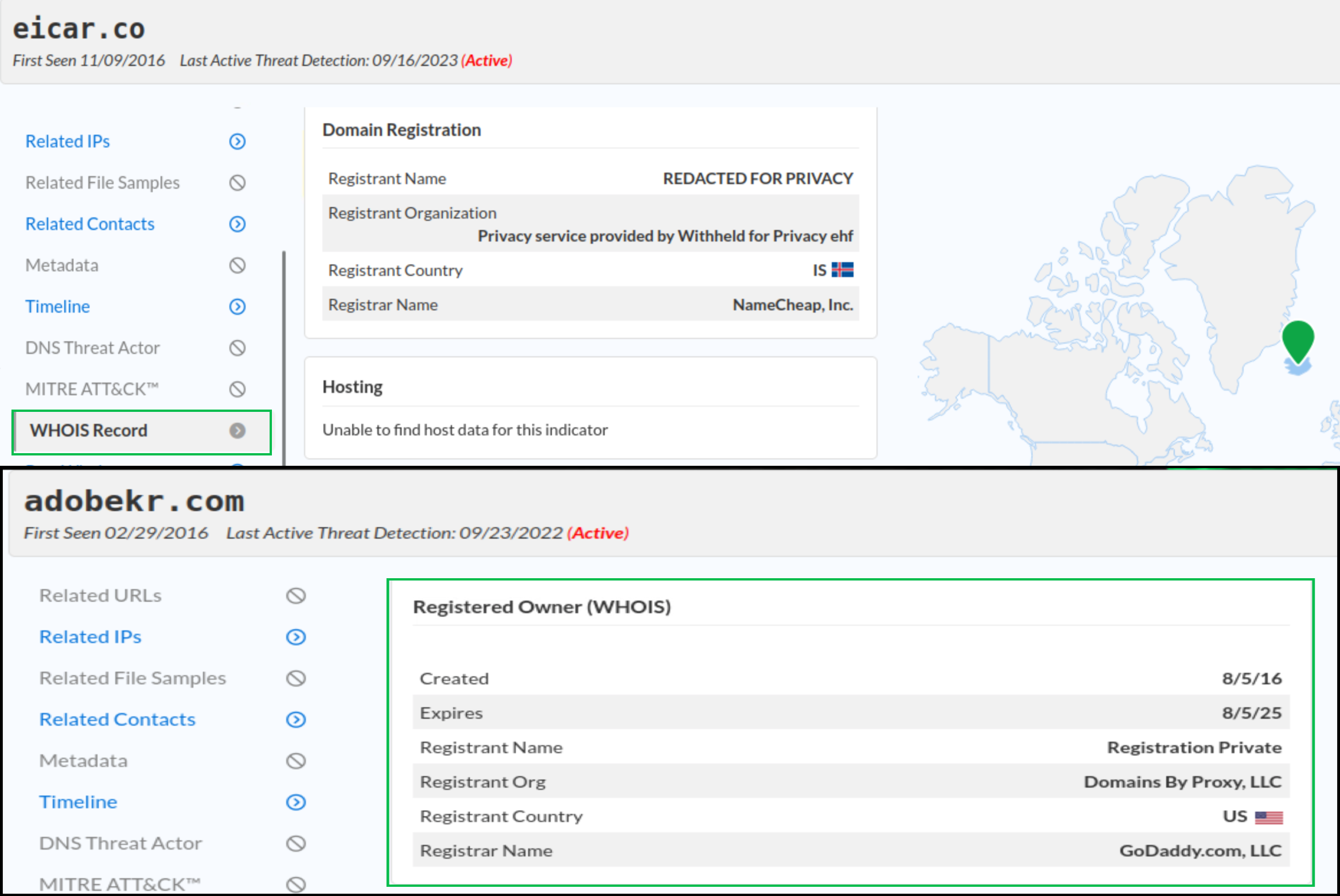Click the WHOIS Record arrow icon

pyautogui.click(x=237, y=431)
